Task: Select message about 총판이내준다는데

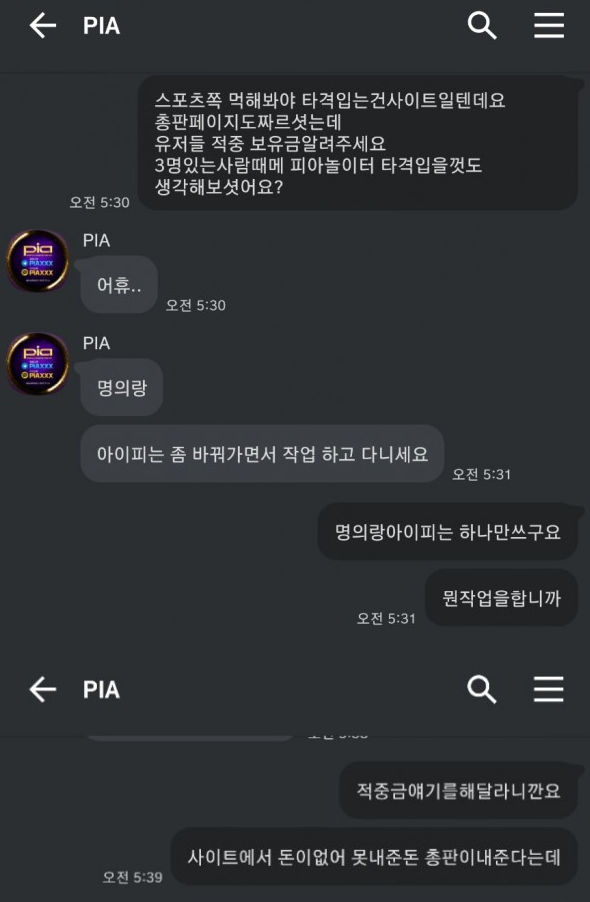Action: pyautogui.click(x=374, y=857)
